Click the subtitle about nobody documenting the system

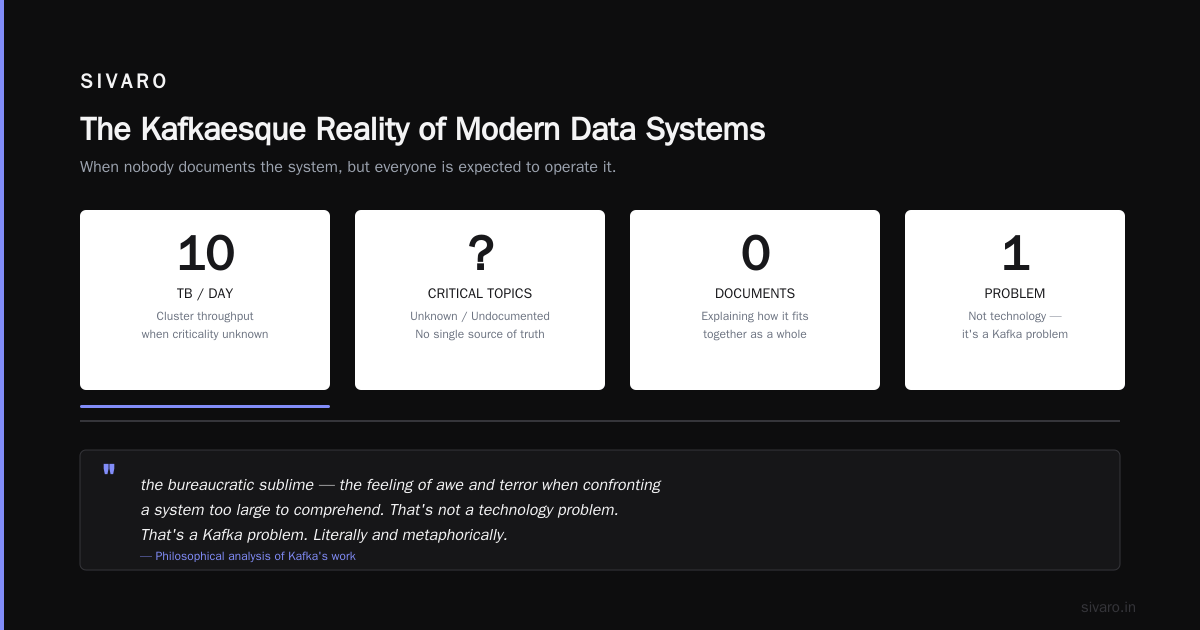pyautogui.click(x=348, y=167)
